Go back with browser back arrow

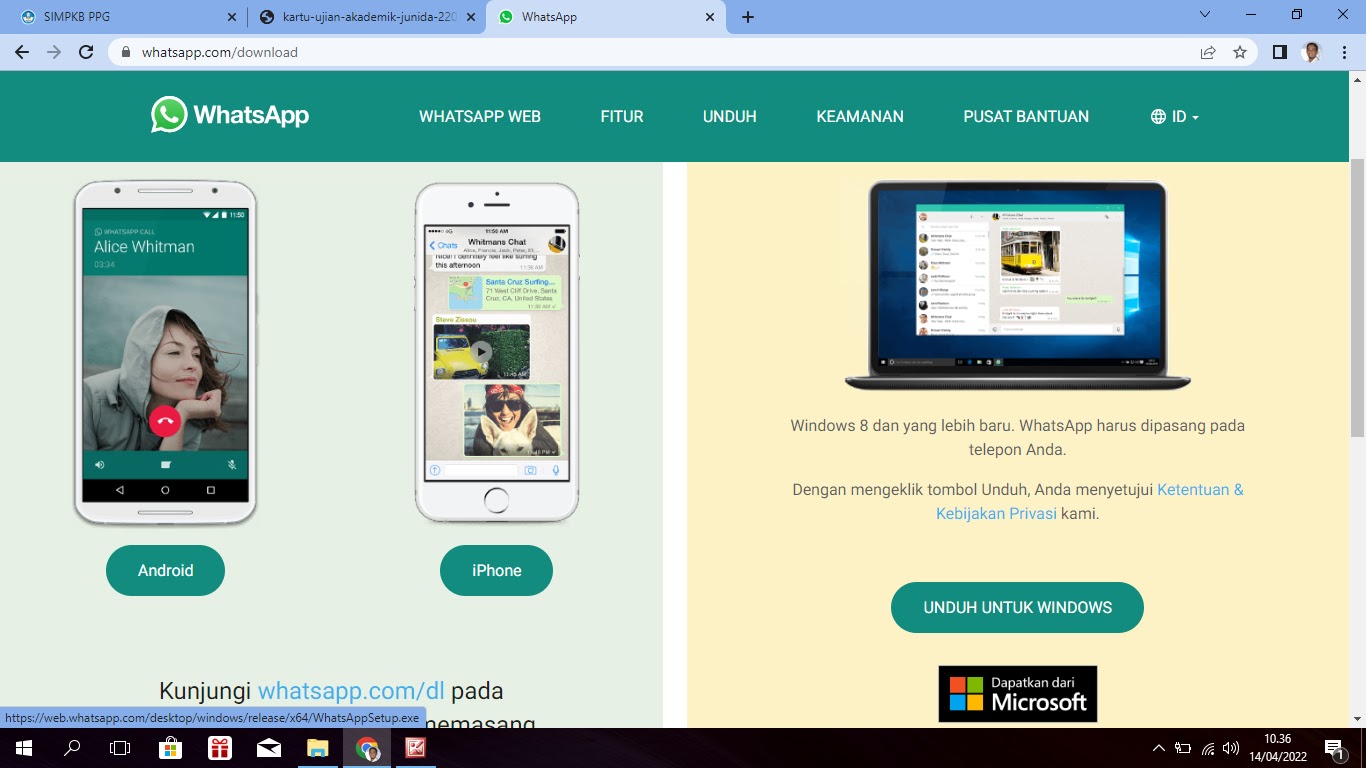[x=22, y=52]
